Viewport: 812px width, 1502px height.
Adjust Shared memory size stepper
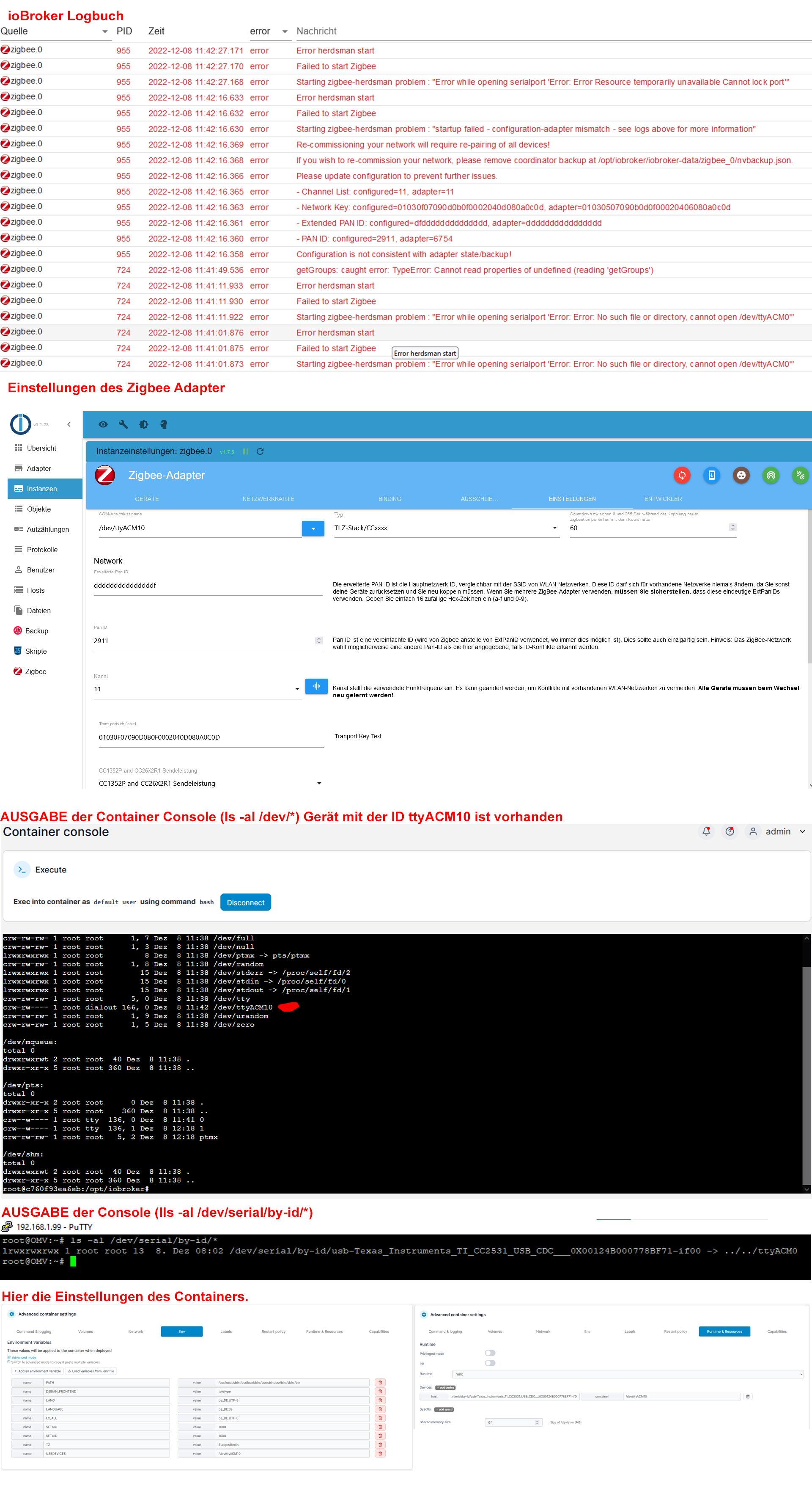click(537, 1422)
